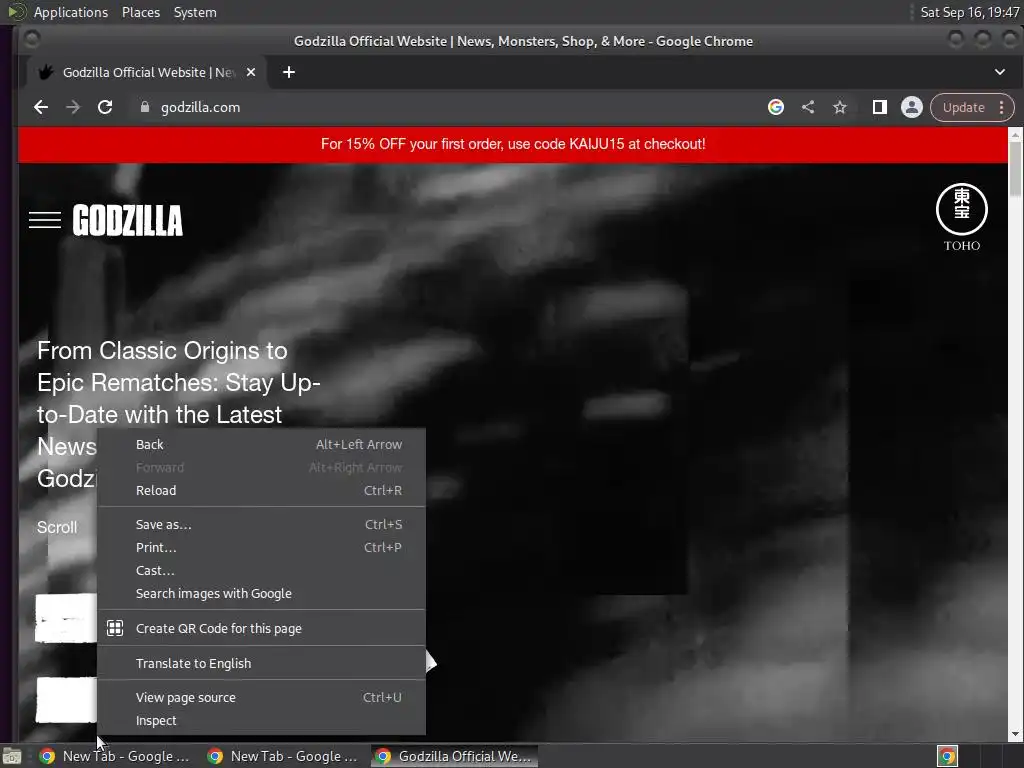Image resolution: width=1024 pixels, height=768 pixels.
Task: Select Translate to English
Action: coord(261,664)
